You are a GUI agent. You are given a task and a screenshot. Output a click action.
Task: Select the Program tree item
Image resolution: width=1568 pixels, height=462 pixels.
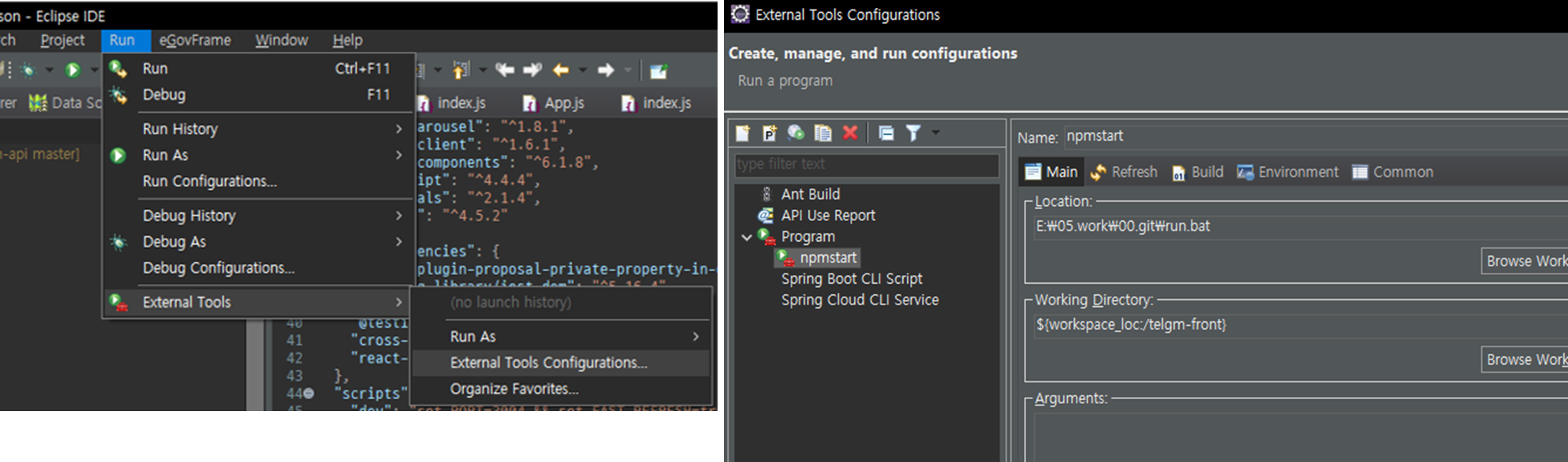808,237
